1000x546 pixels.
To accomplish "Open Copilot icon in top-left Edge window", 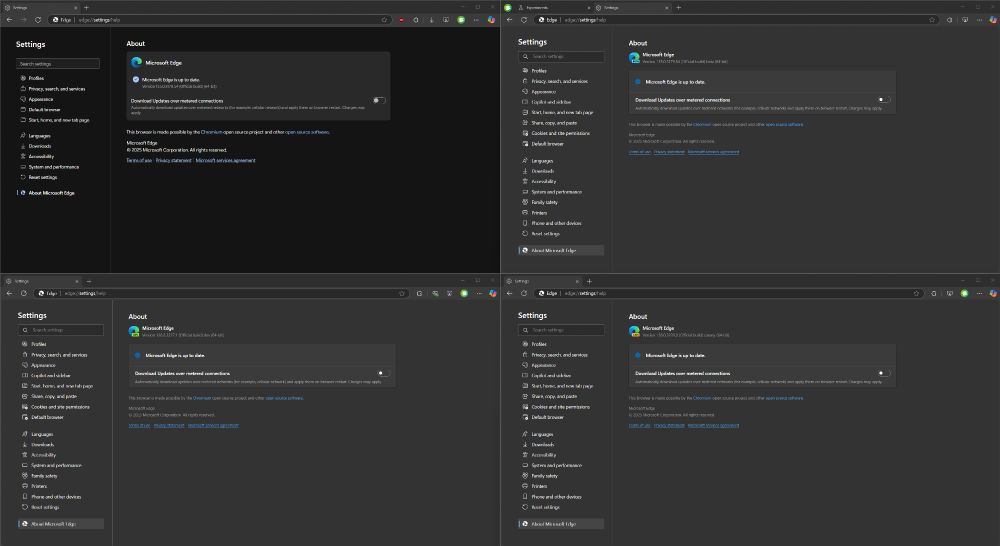I will coord(491,20).
